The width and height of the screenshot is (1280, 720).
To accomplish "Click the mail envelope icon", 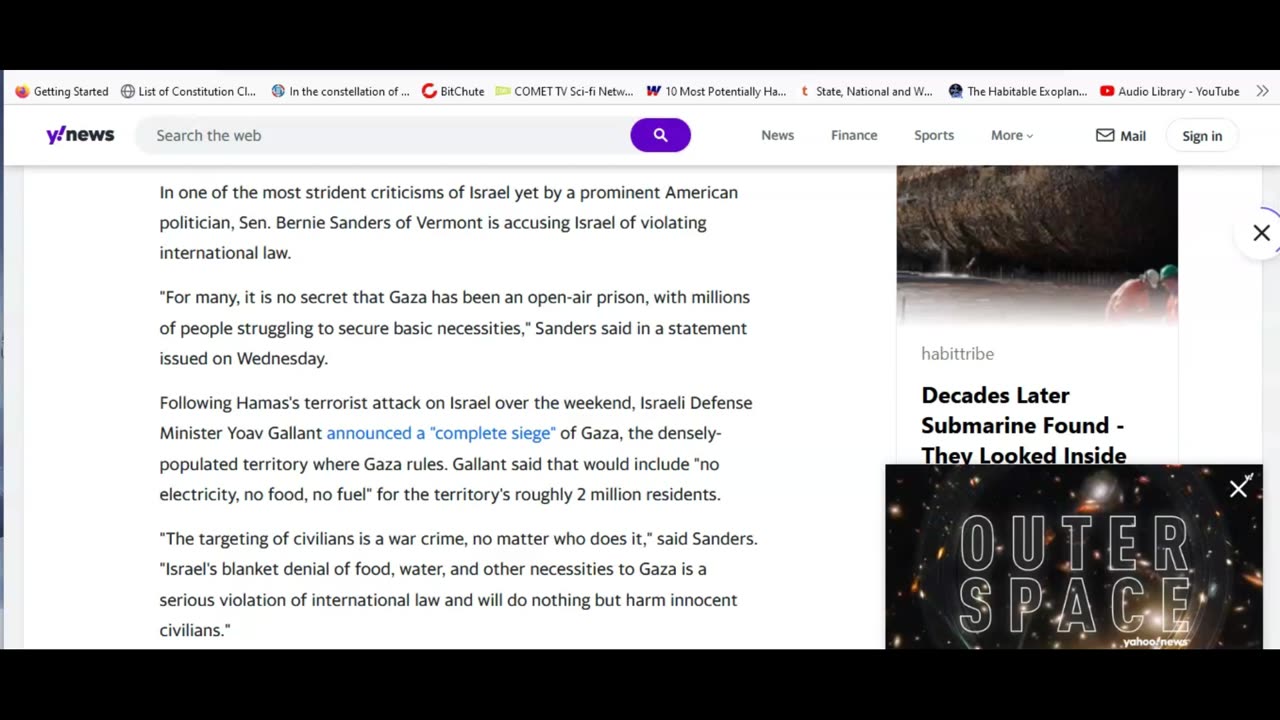I will click(1105, 135).
